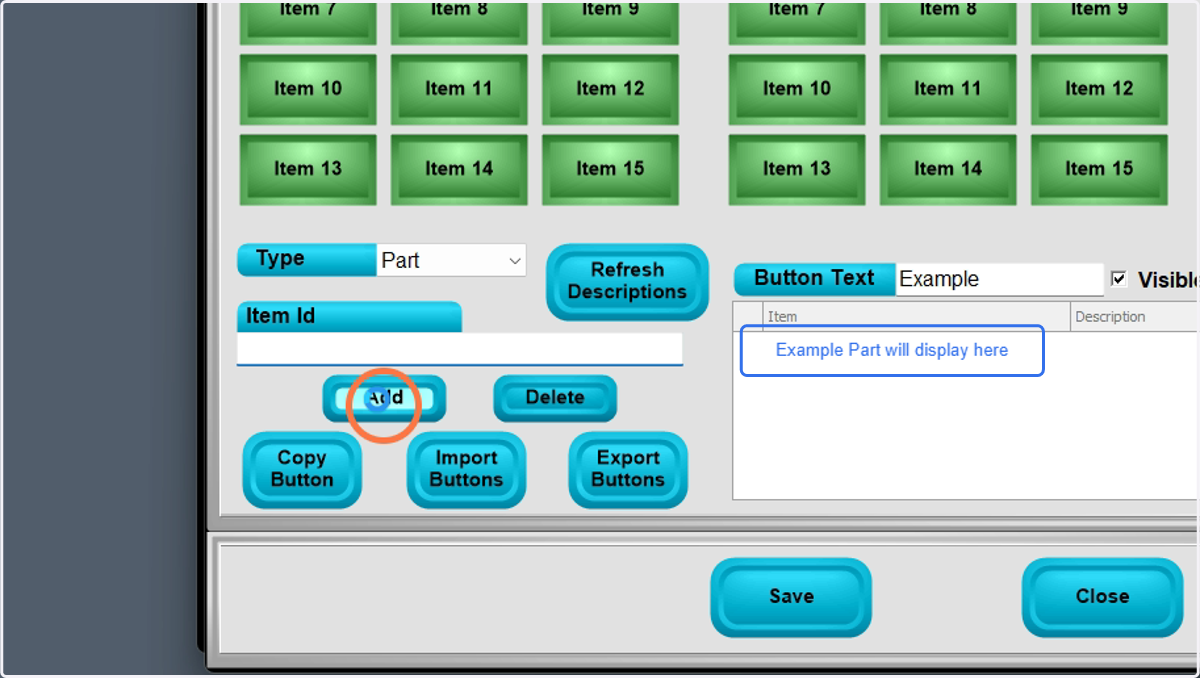Open the Type dropdown showing Part
The height and width of the screenshot is (678, 1200).
point(452,260)
